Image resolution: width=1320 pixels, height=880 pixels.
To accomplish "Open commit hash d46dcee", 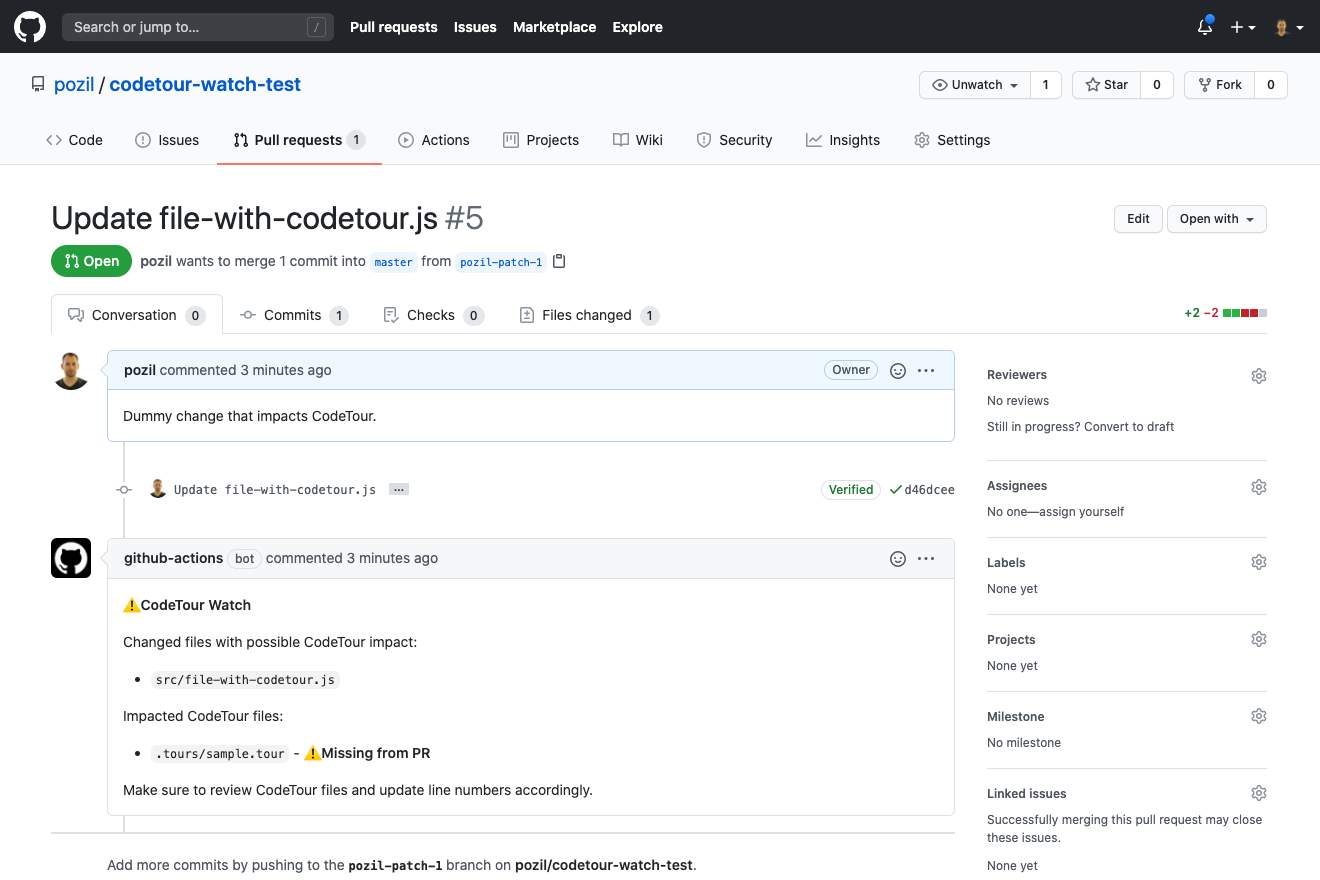I will point(929,490).
